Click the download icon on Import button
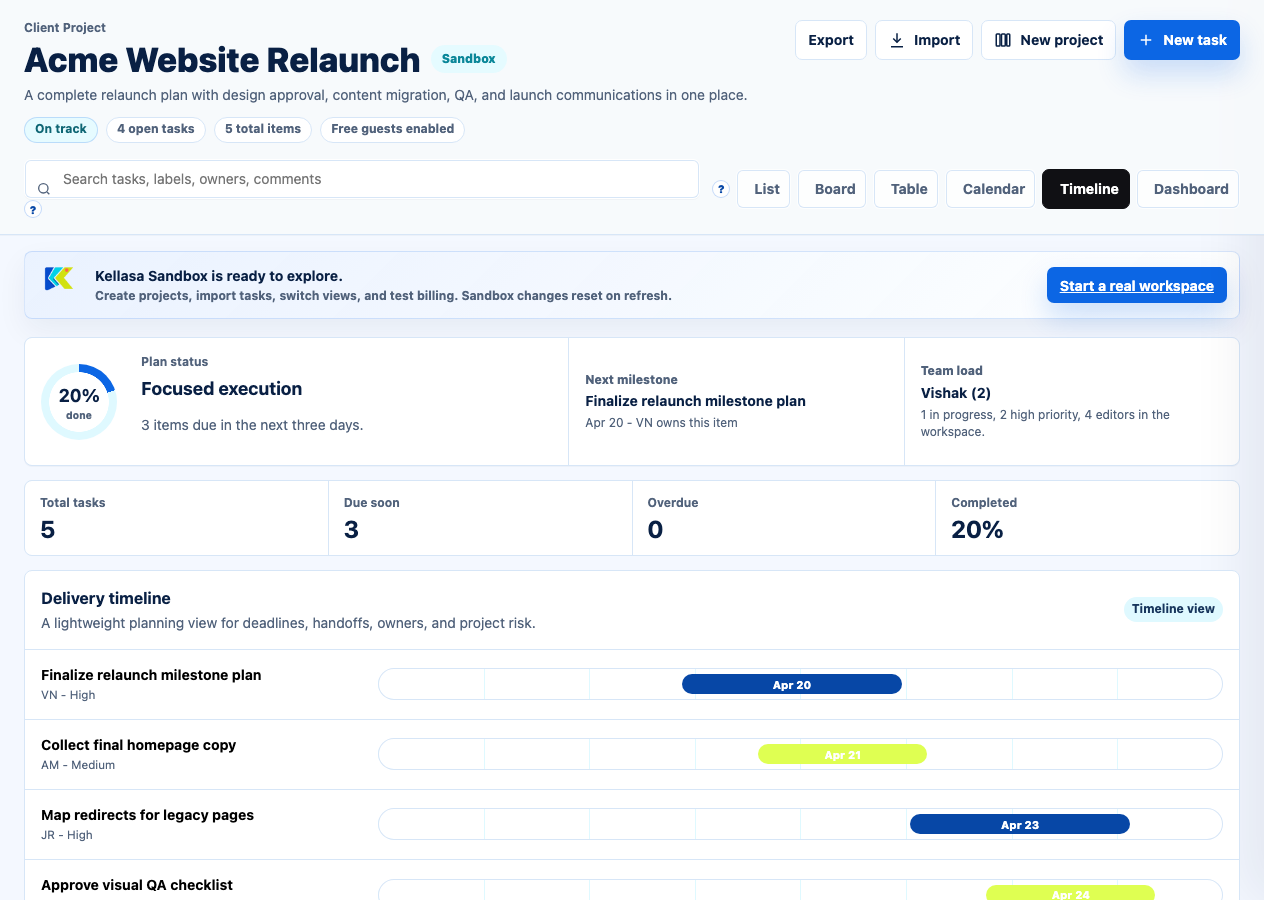 tap(896, 40)
